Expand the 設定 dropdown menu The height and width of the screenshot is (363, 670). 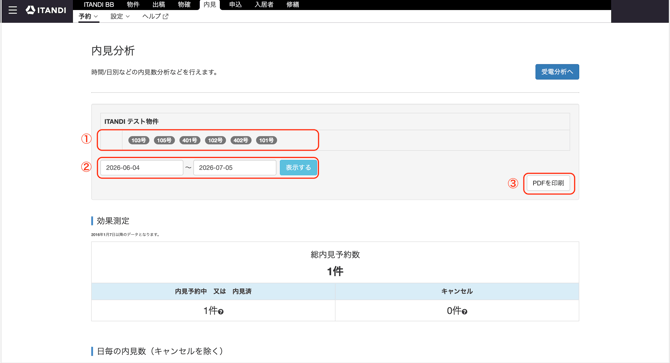[120, 16]
